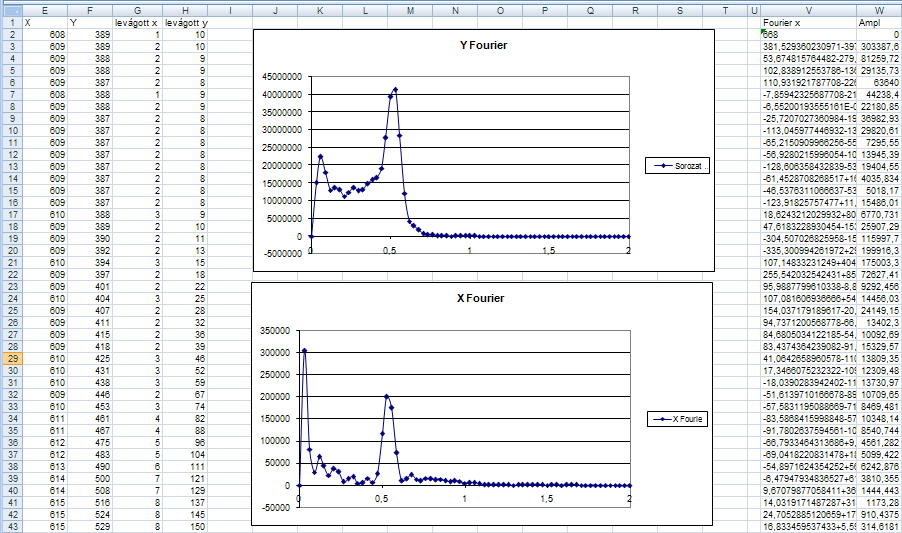The width and height of the screenshot is (902, 533).
Task: Select Y value 425 in row 29
Action: point(90,358)
